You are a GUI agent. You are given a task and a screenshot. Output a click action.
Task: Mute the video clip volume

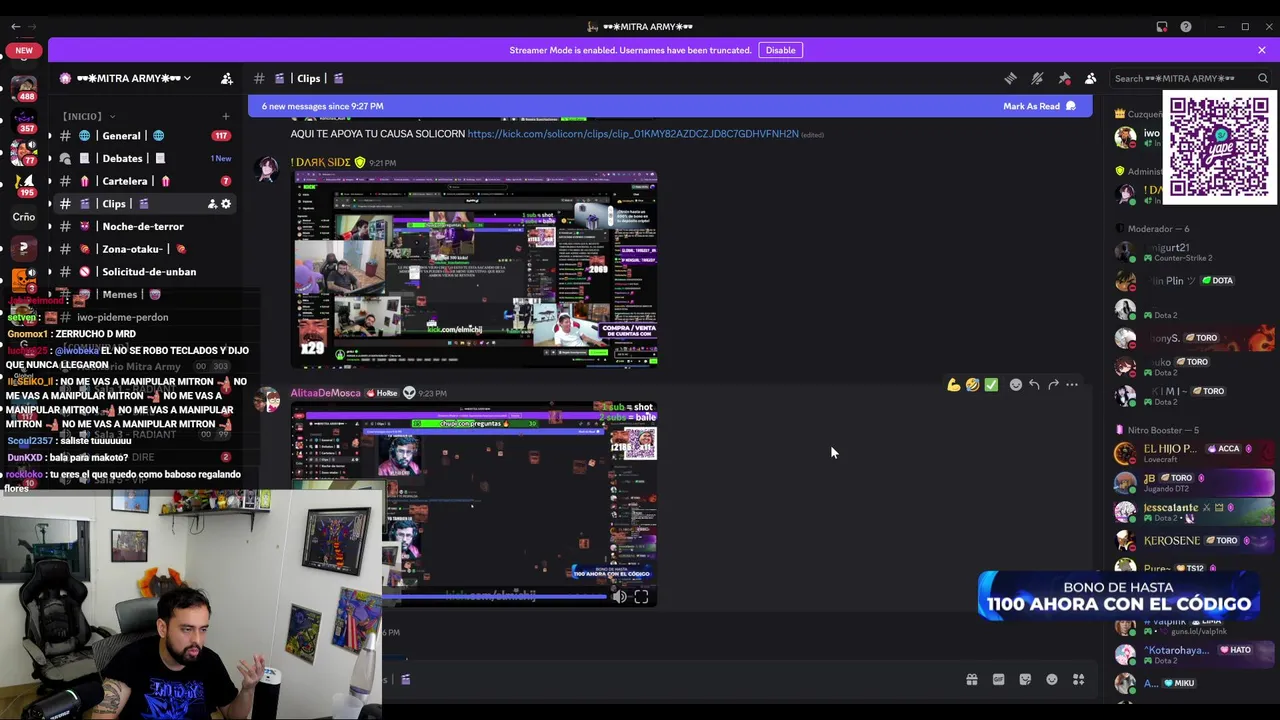[619, 597]
